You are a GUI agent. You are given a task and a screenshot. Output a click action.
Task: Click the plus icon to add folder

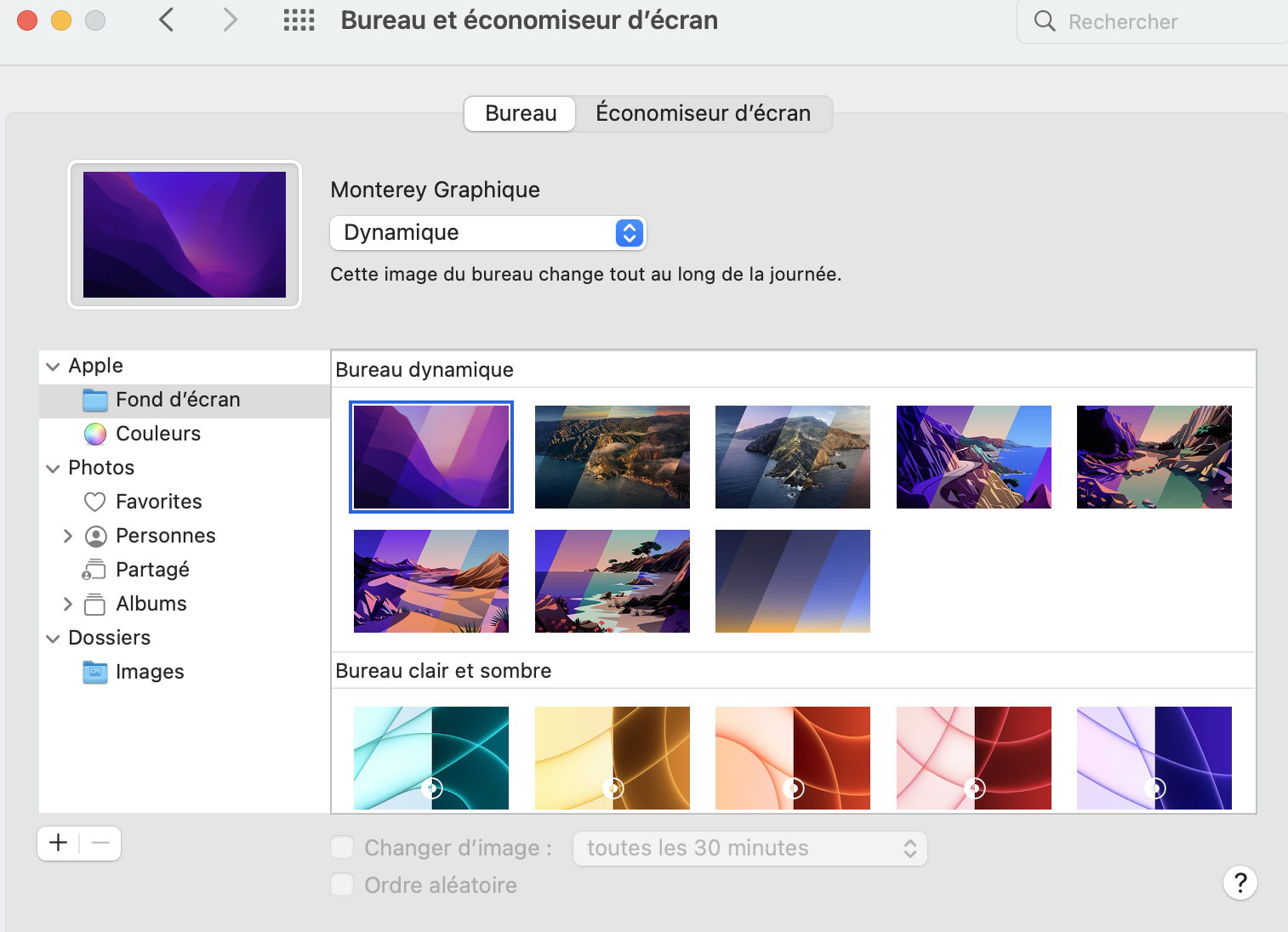pos(59,843)
